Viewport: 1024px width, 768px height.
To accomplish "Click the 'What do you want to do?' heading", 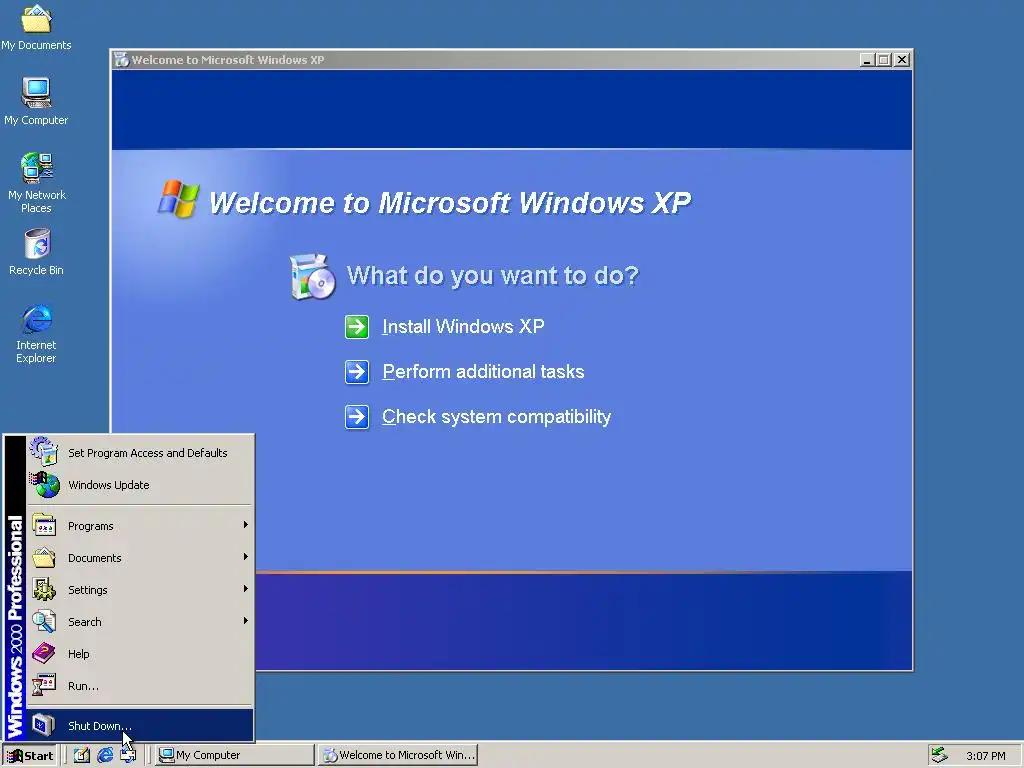I will 492,276.
